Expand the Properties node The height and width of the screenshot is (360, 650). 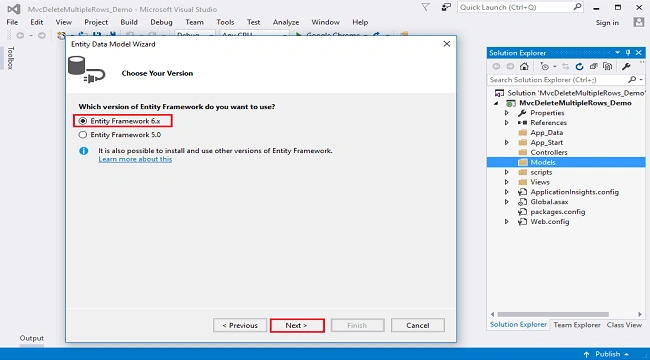click(507, 113)
